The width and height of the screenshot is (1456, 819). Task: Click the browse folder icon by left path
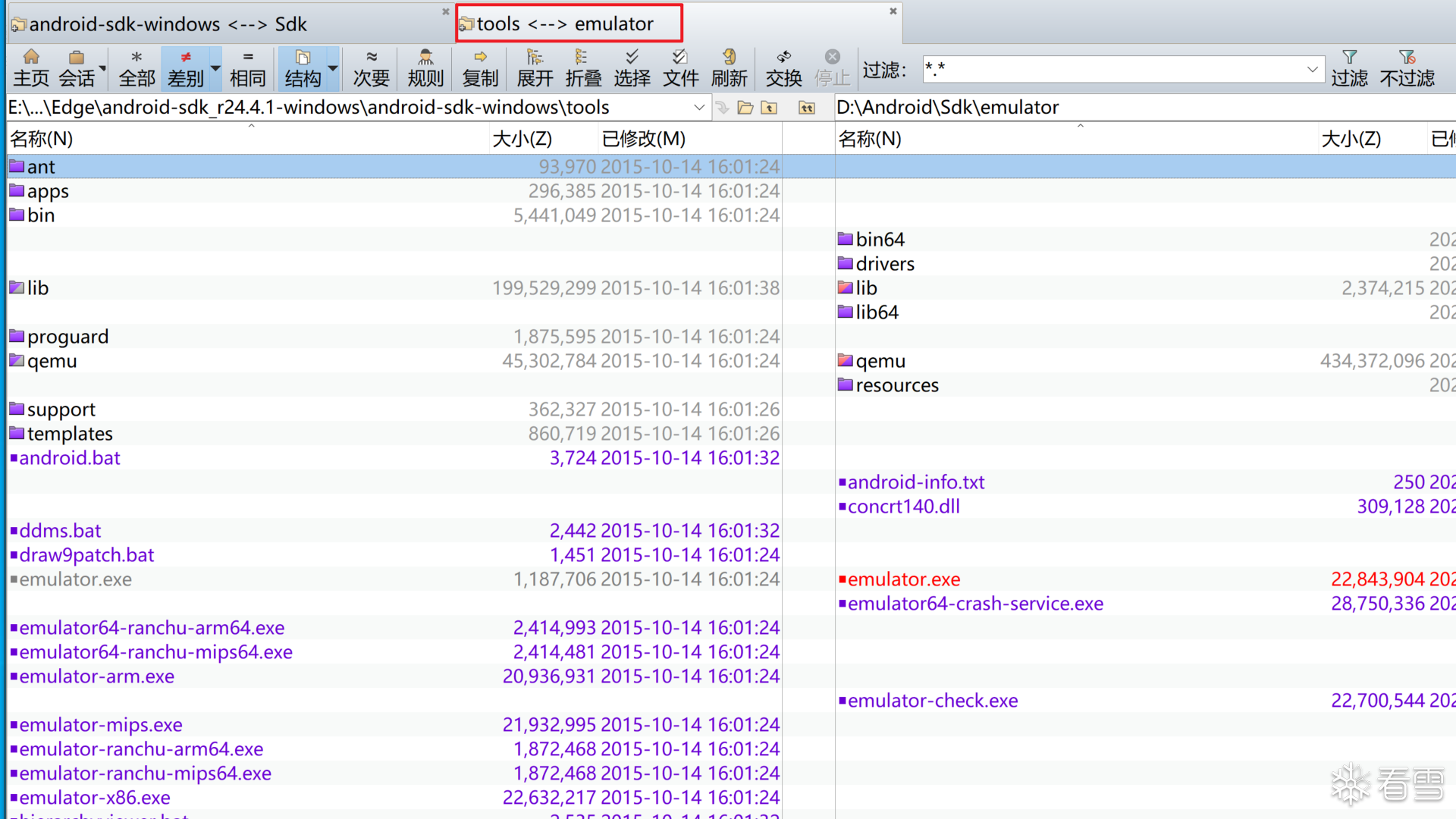click(x=745, y=108)
